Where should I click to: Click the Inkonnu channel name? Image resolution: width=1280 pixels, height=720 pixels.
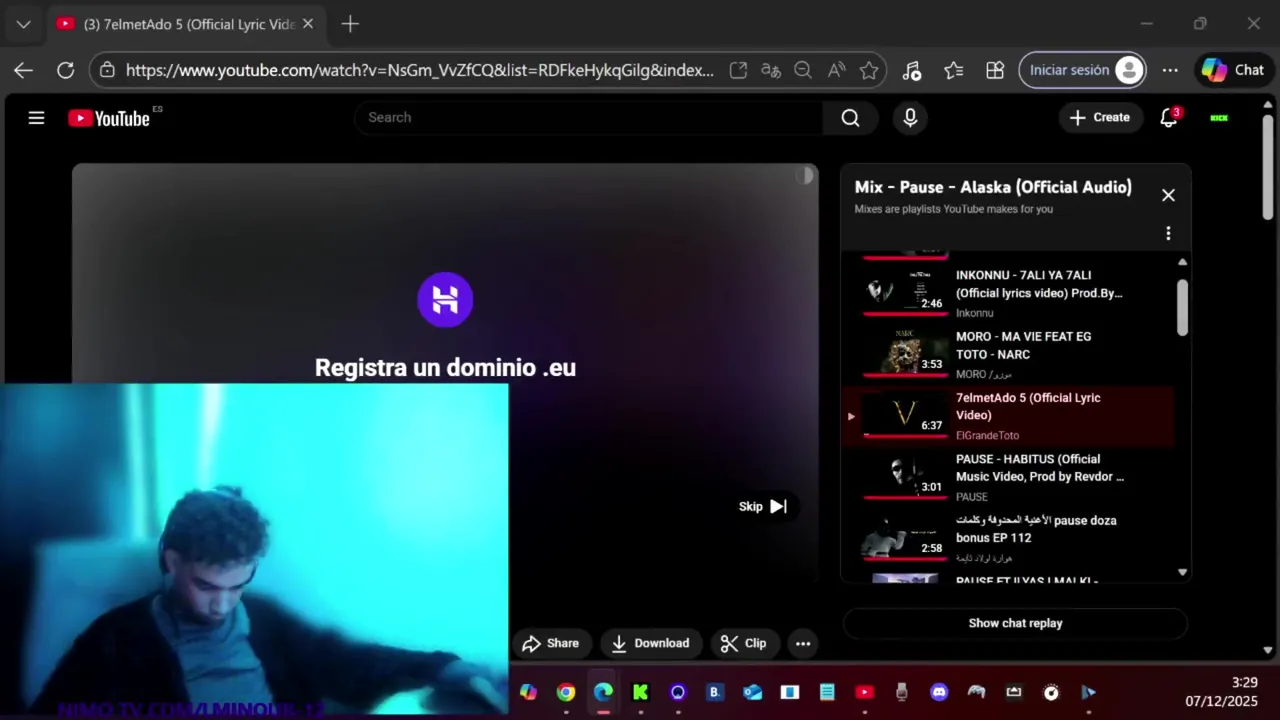[974, 313]
